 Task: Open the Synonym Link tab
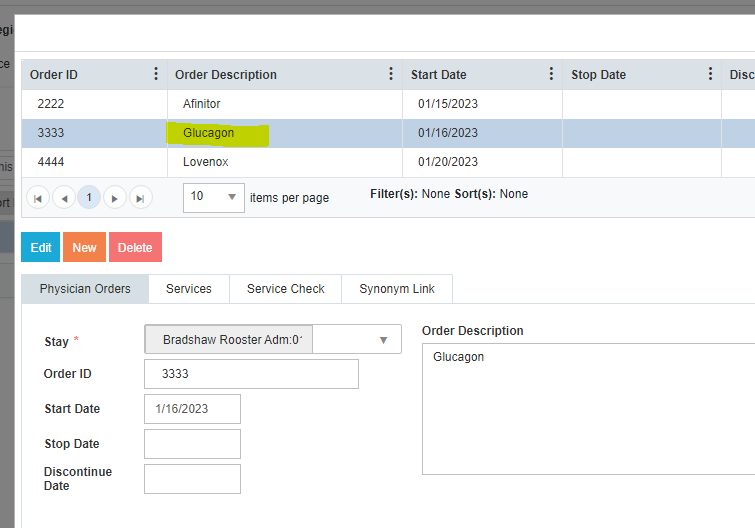click(x=397, y=289)
